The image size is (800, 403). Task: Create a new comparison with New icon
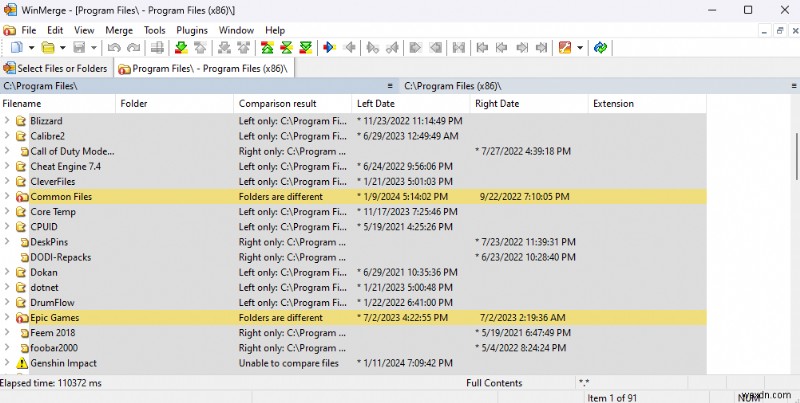[17, 48]
